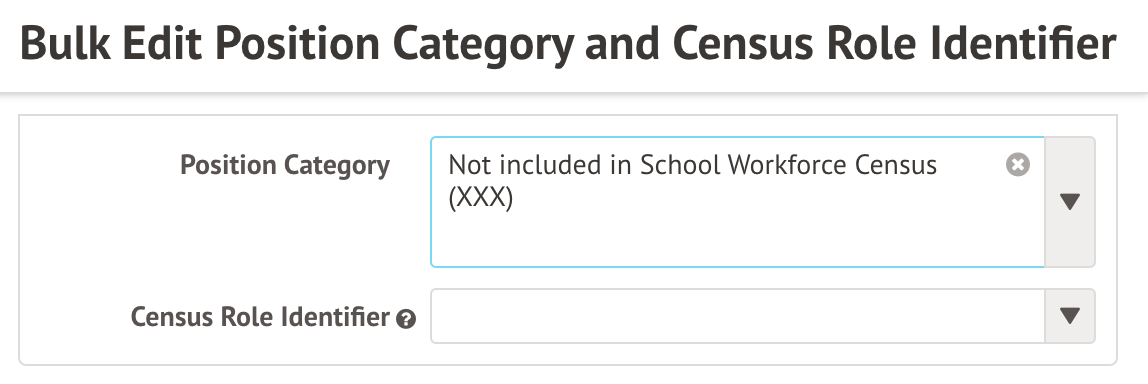Click the blank area below the selected category
This screenshot has height=384, width=1148.
(x=737, y=240)
